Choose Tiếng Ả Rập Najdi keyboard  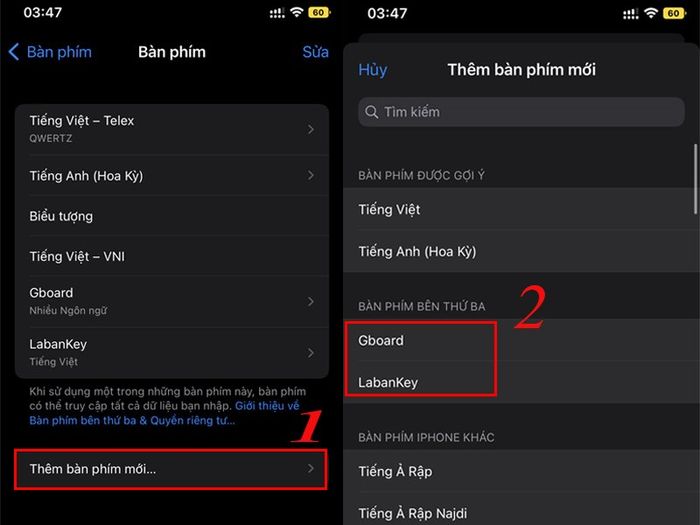[521, 512]
